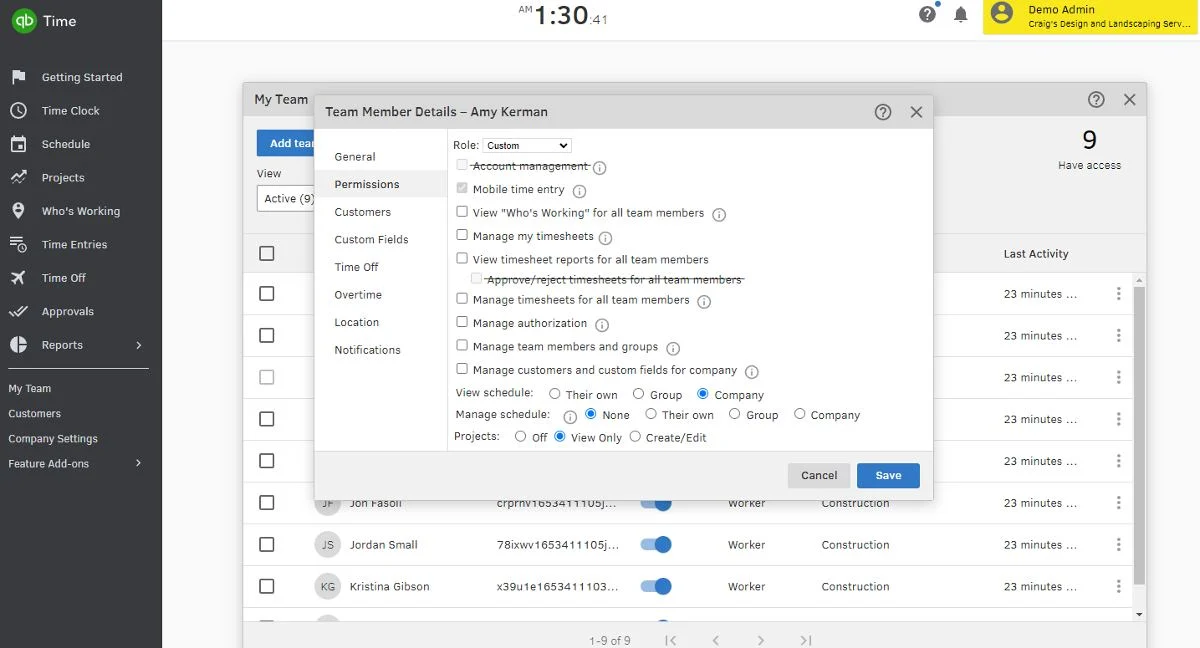Expand the Reports submenu

(x=138, y=345)
